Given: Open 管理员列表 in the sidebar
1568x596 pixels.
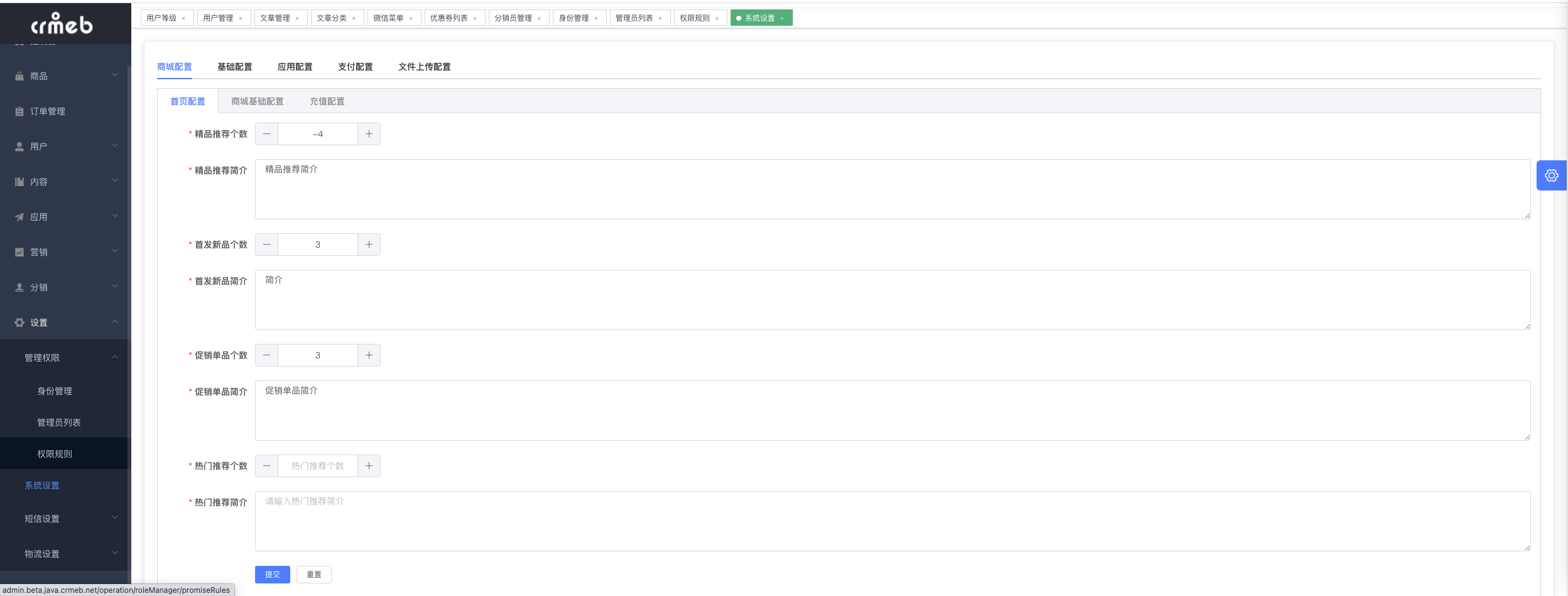Looking at the screenshot, I should coord(59,422).
